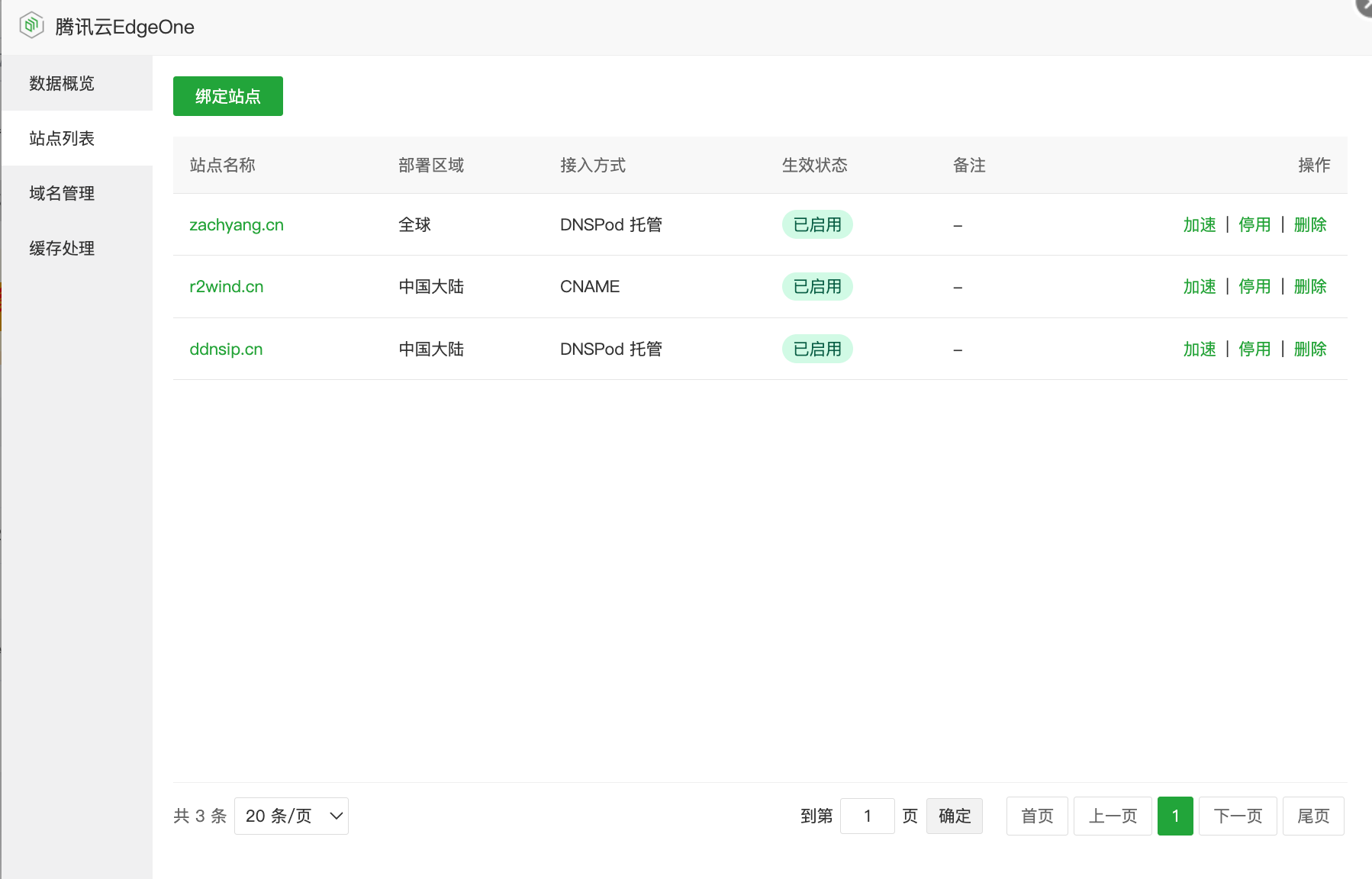
Task: Open 缓存处理 from the sidebar
Action: pos(61,248)
